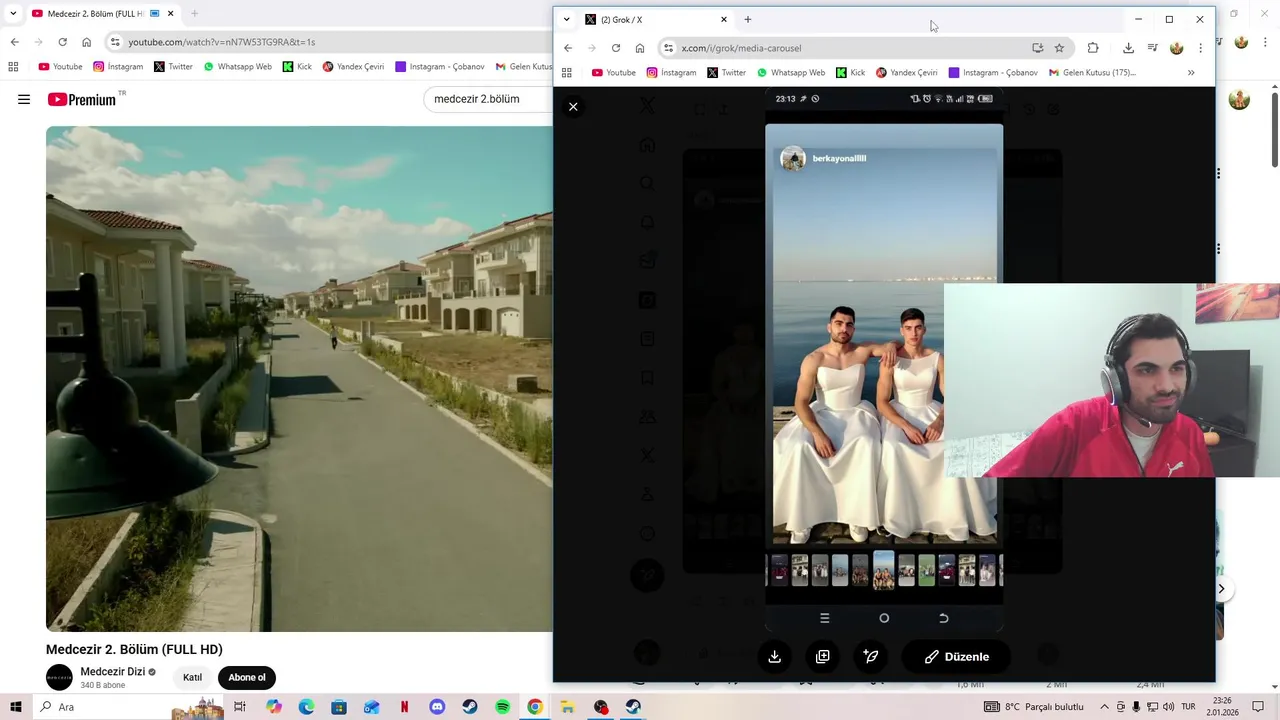Select the highlighted center thumbnail in photo strip
Screen dimensions: 1280x720
[883, 570]
